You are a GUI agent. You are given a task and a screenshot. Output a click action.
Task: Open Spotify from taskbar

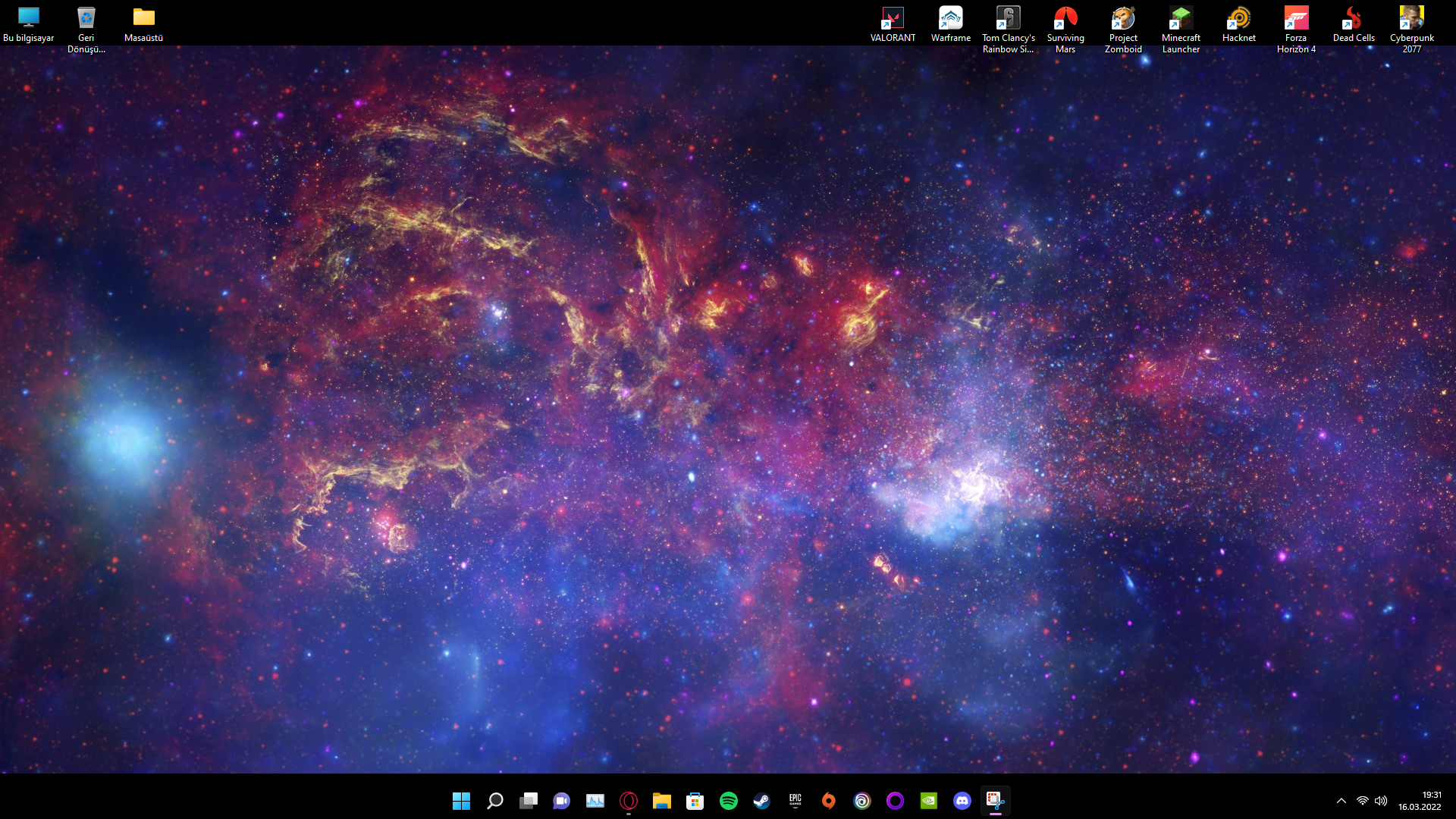728,801
